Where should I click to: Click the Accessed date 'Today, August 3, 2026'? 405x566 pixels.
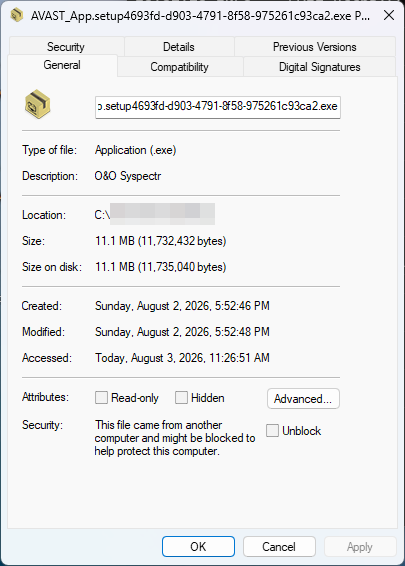[x=182, y=358]
